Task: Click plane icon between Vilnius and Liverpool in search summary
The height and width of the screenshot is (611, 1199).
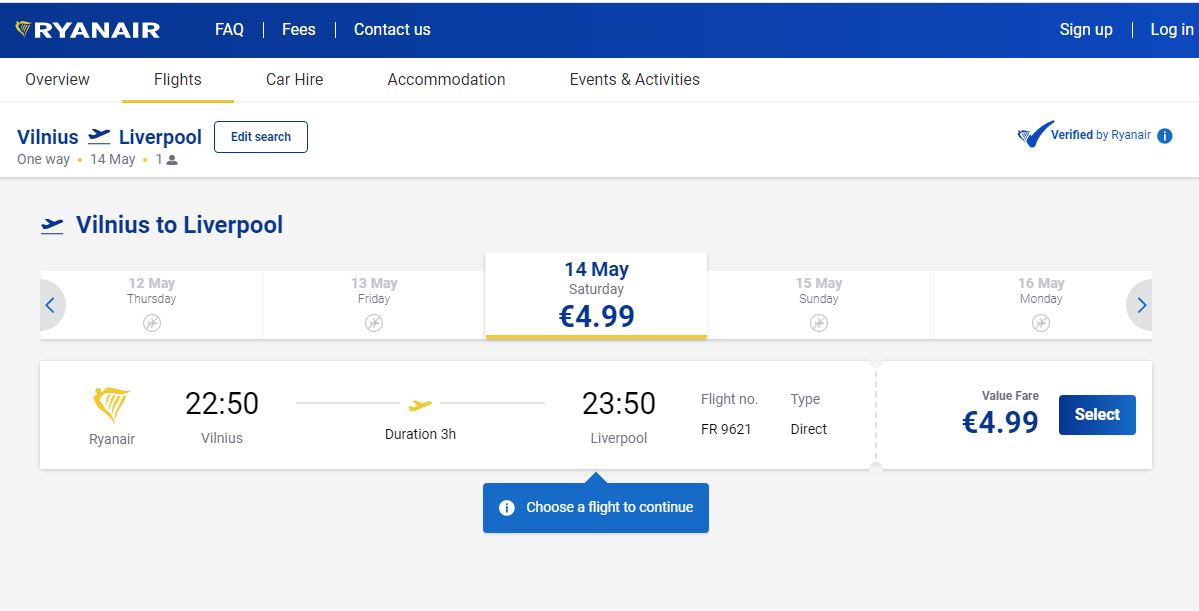Action: tap(99, 137)
